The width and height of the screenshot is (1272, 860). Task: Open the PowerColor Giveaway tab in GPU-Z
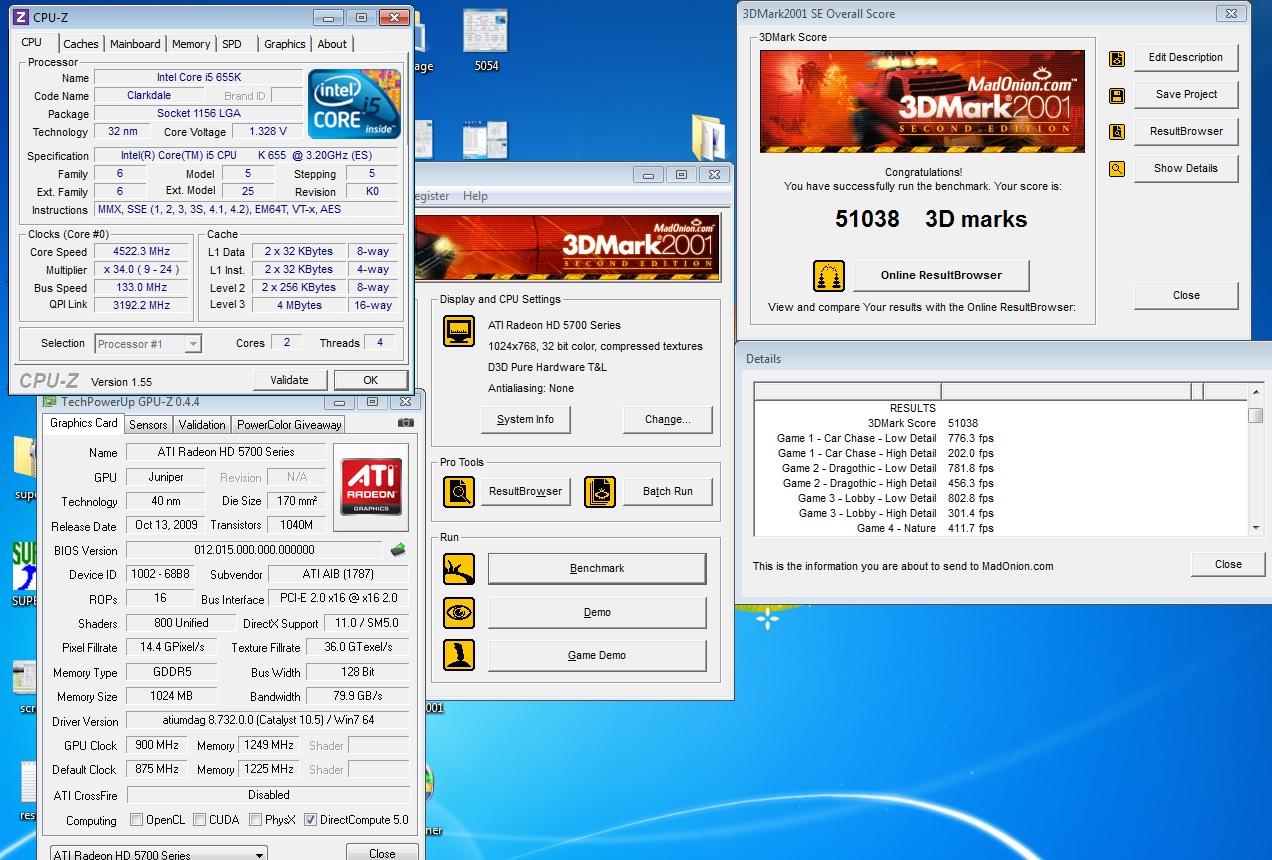[x=289, y=425]
